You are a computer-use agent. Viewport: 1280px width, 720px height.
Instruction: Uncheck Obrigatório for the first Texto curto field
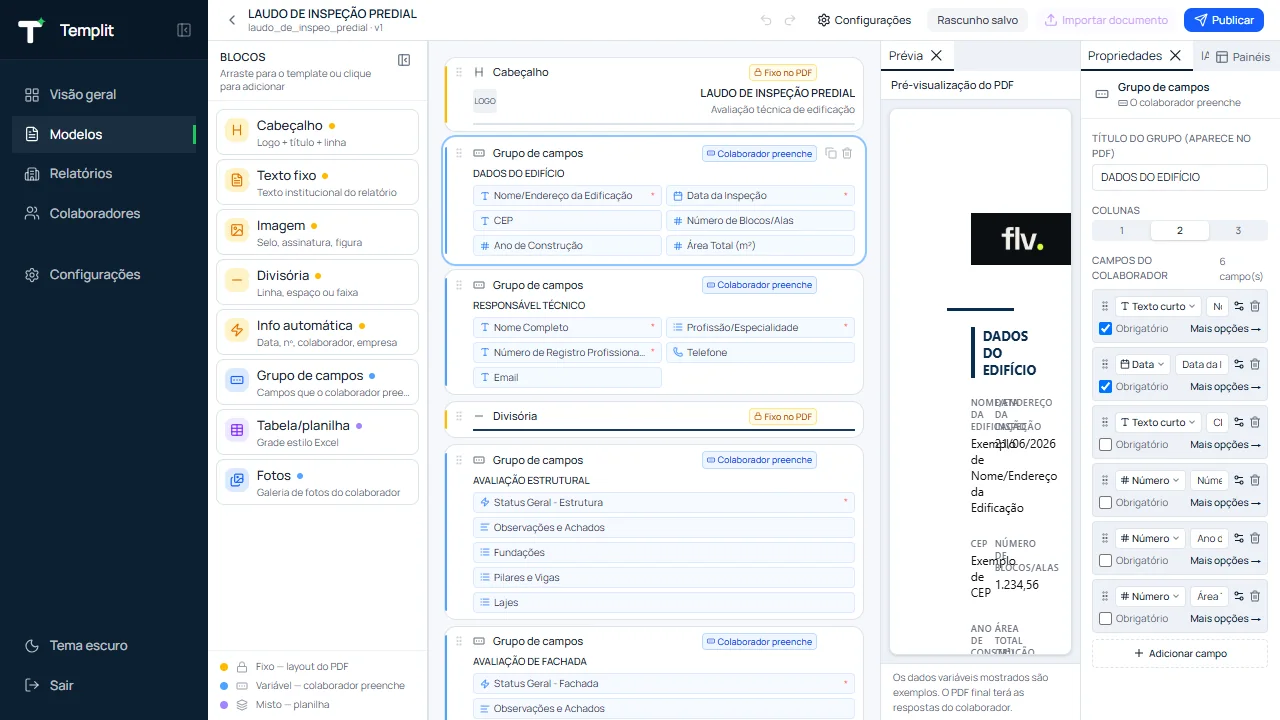coord(1105,329)
